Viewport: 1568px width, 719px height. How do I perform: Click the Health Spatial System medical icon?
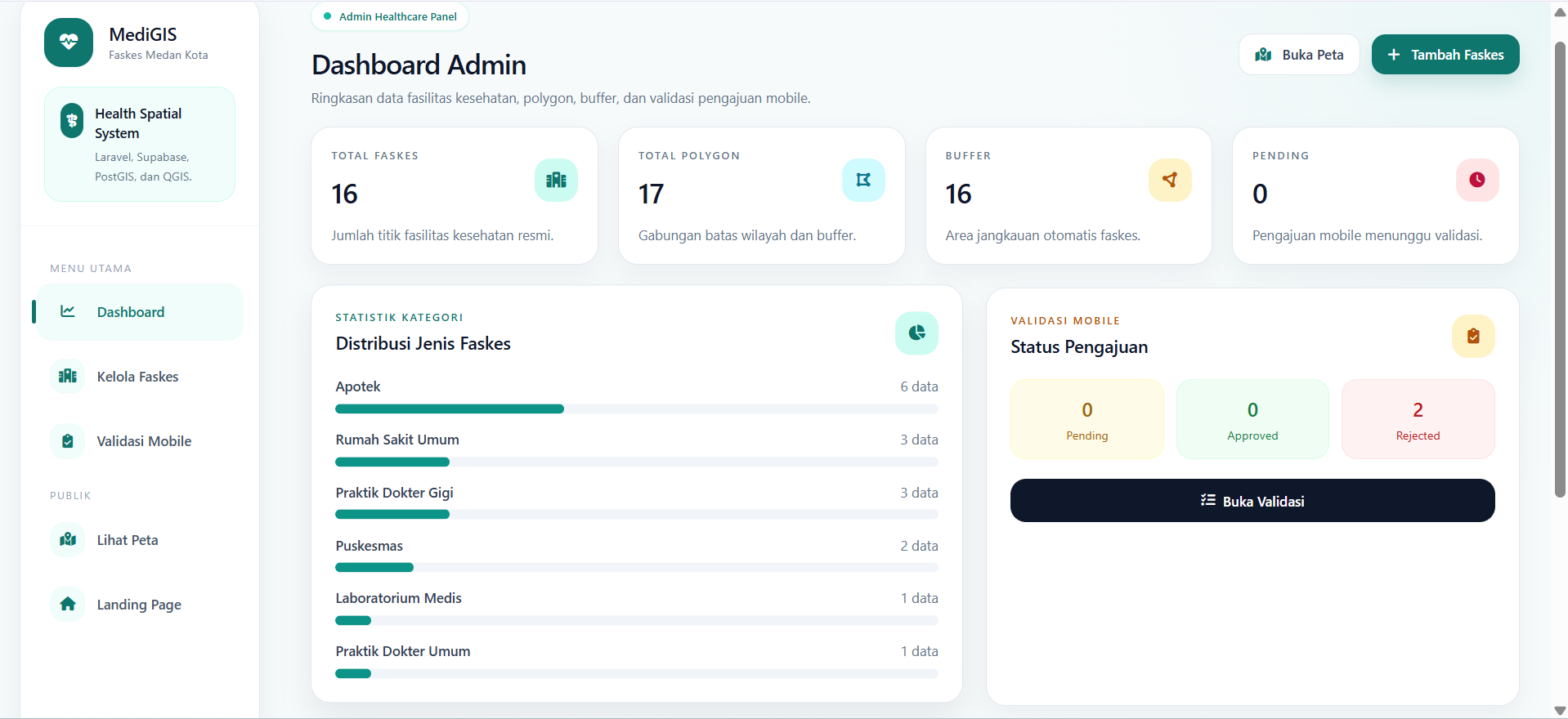coord(72,121)
